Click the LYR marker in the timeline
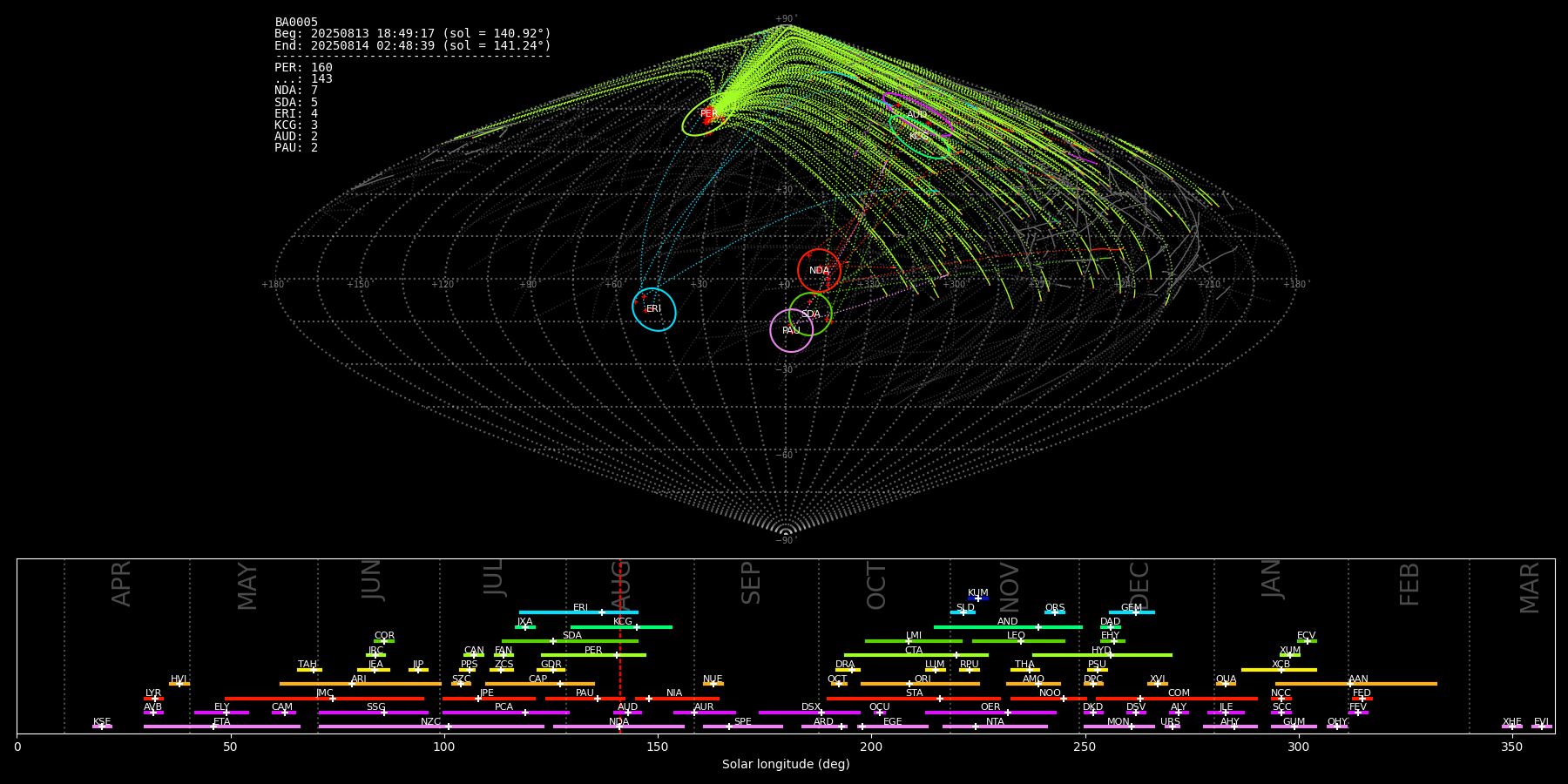 pos(153,698)
